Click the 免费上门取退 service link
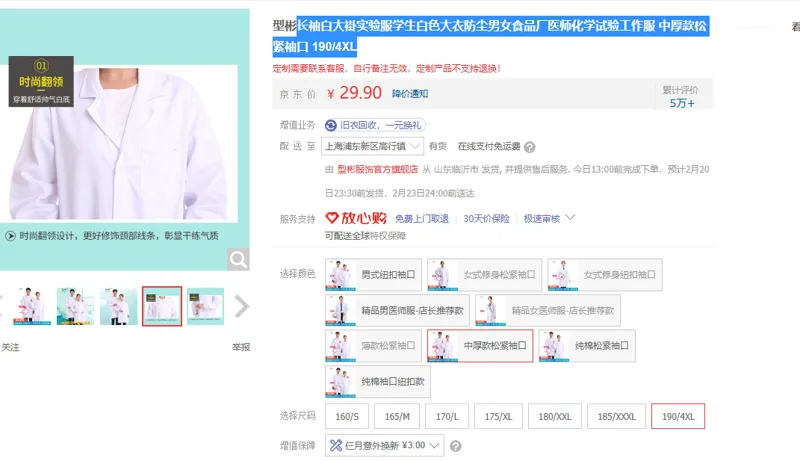Image resolution: width=800 pixels, height=461 pixels. click(x=422, y=219)
